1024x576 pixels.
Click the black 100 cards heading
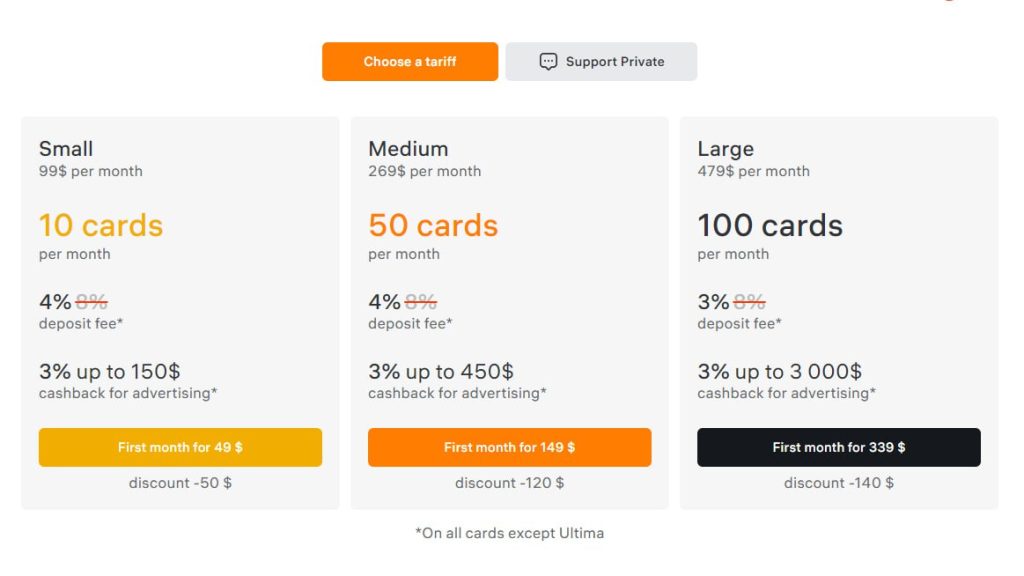(770, 225)
